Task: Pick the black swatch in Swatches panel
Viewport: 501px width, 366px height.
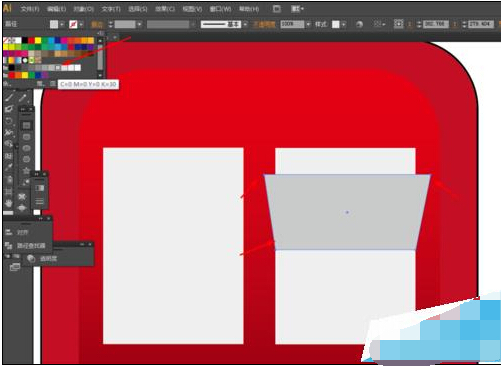Action: pyautogui.click(x=25, y=40)
